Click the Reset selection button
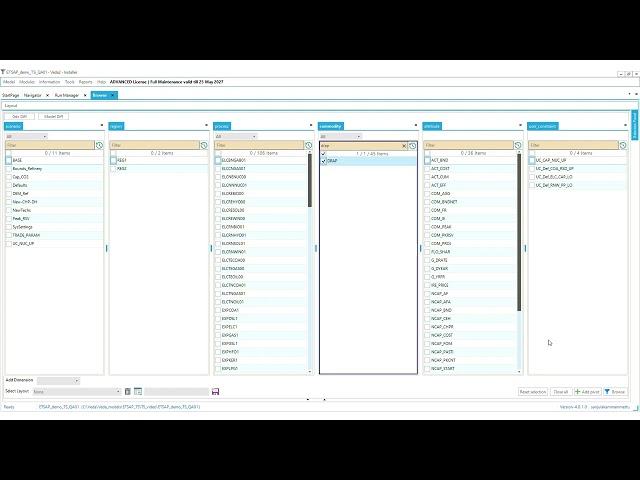 533,392
